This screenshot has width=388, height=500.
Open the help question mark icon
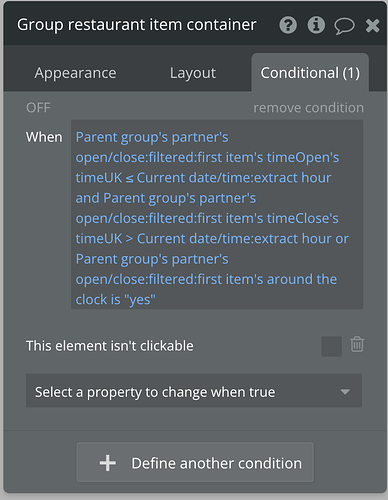[x=288, y=25]
